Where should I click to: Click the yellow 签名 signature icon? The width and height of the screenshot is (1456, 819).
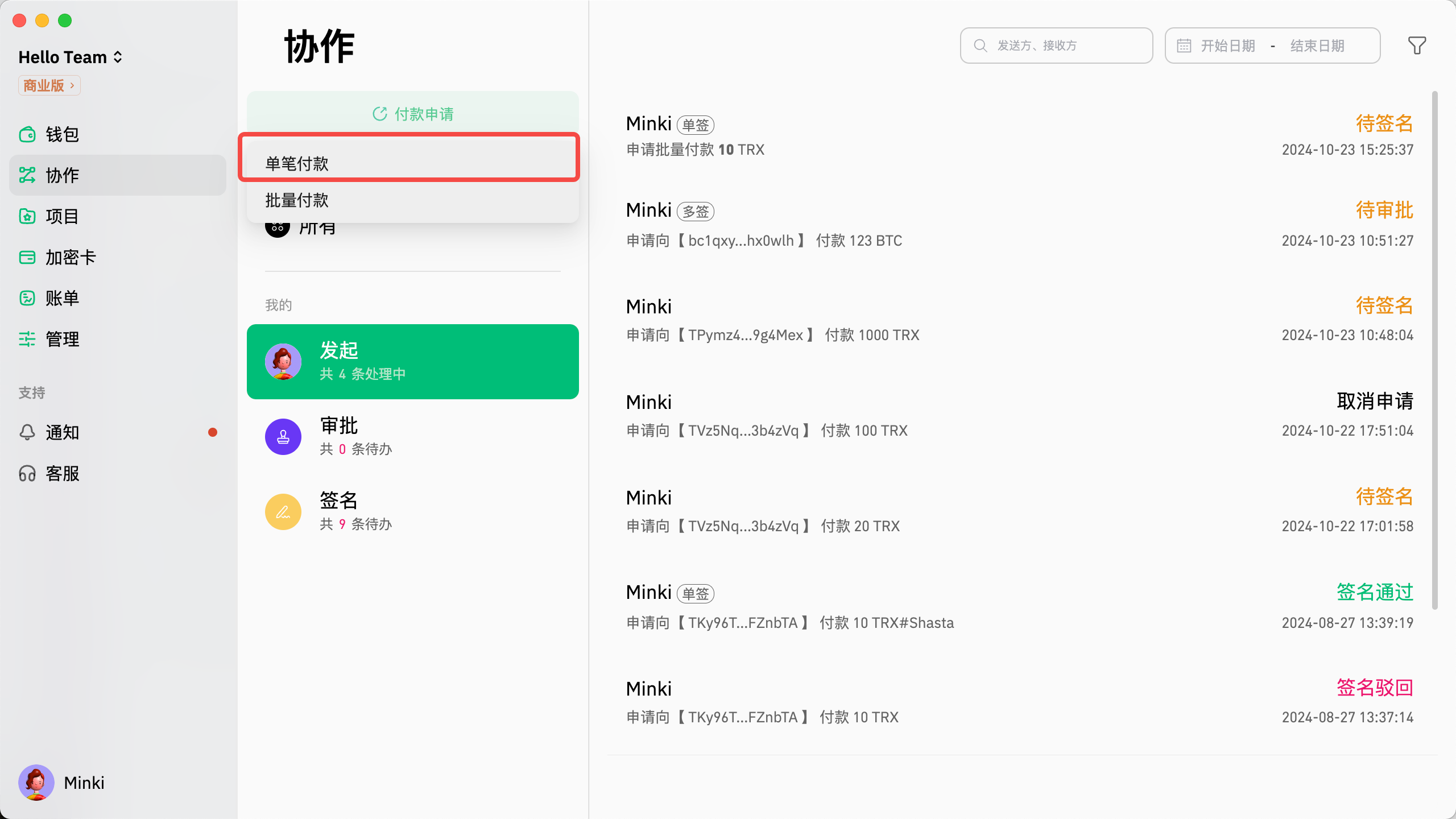[x=283, y=512]
